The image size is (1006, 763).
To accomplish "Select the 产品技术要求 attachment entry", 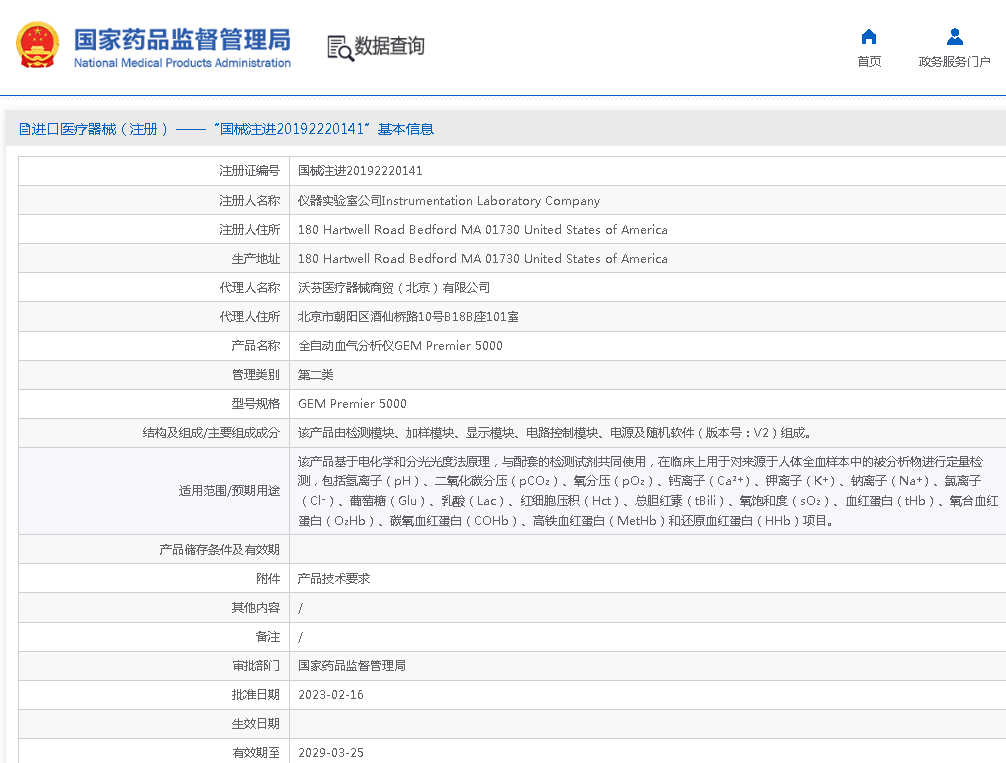I will (334, 579).
